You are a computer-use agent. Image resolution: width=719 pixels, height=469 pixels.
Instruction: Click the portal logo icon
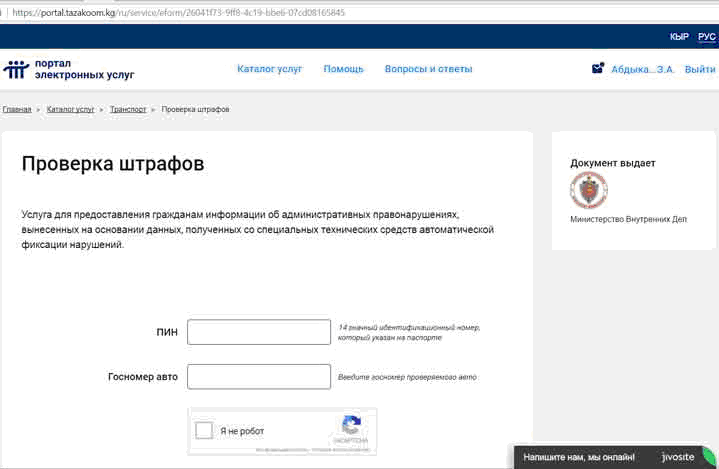(x=16, y=69)
